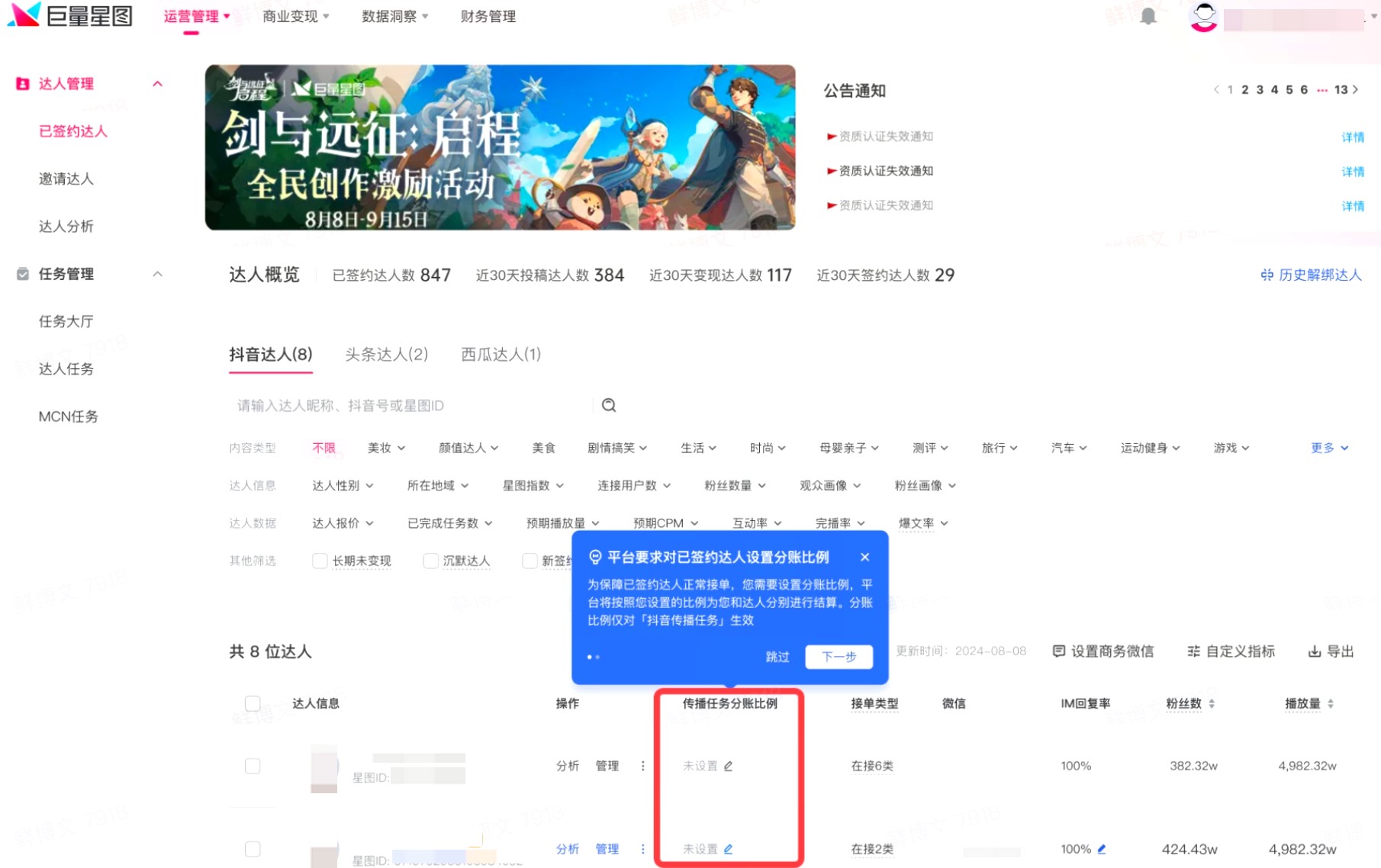This screenshot has width=1381, height=868.
Task: Open the 游戏 content type dropdown
Action: pos(1231,448)
